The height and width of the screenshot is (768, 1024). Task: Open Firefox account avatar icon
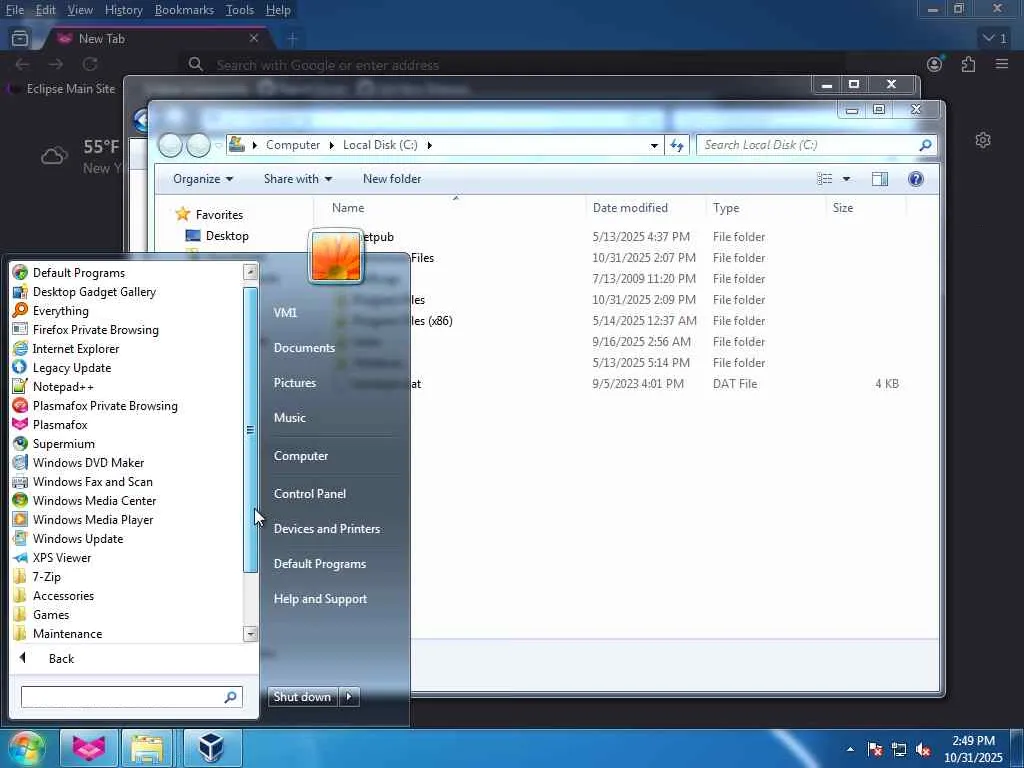pyautogui.click(x=935, y=64)
